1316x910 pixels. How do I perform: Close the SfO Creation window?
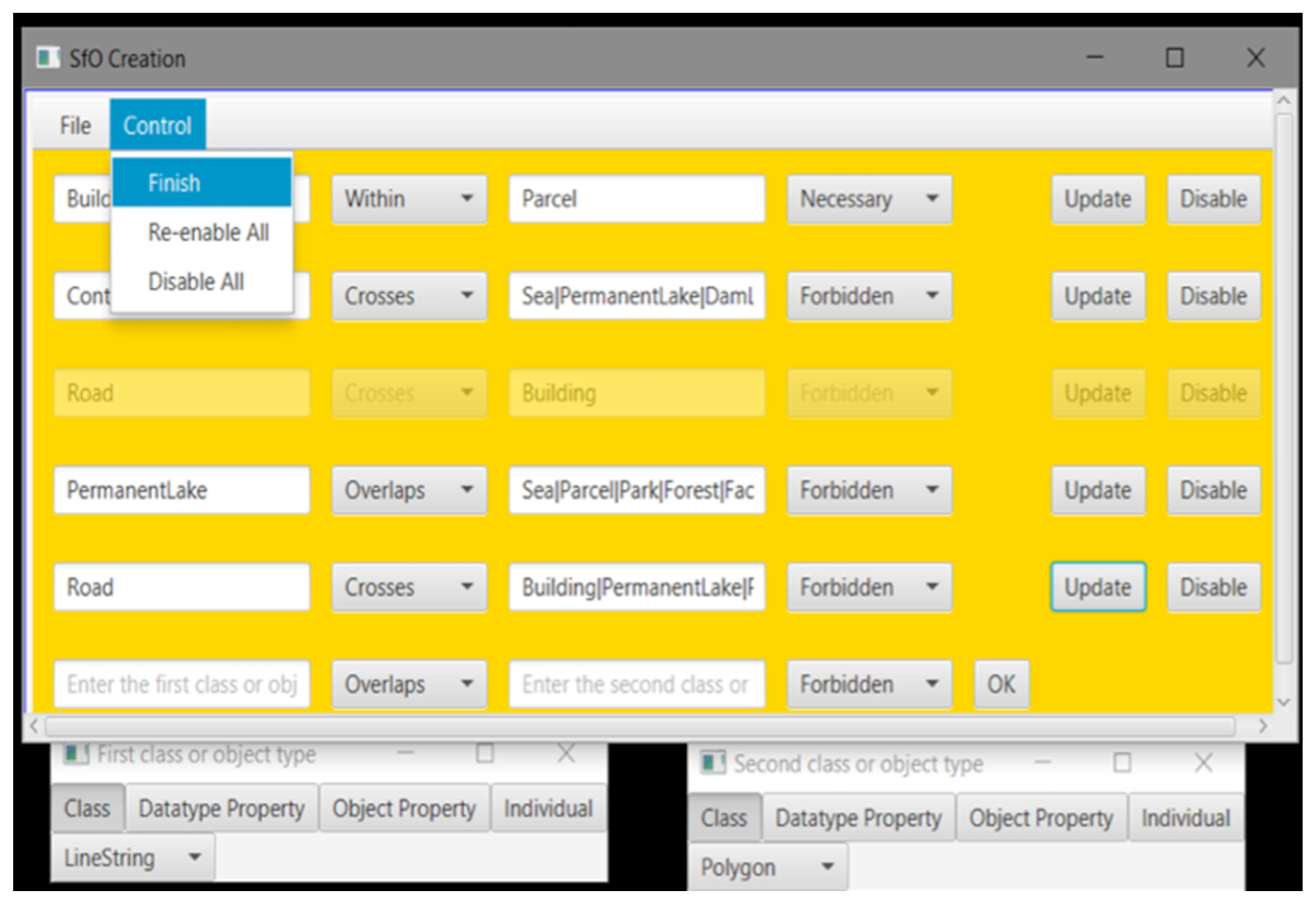coord(1256,57)
